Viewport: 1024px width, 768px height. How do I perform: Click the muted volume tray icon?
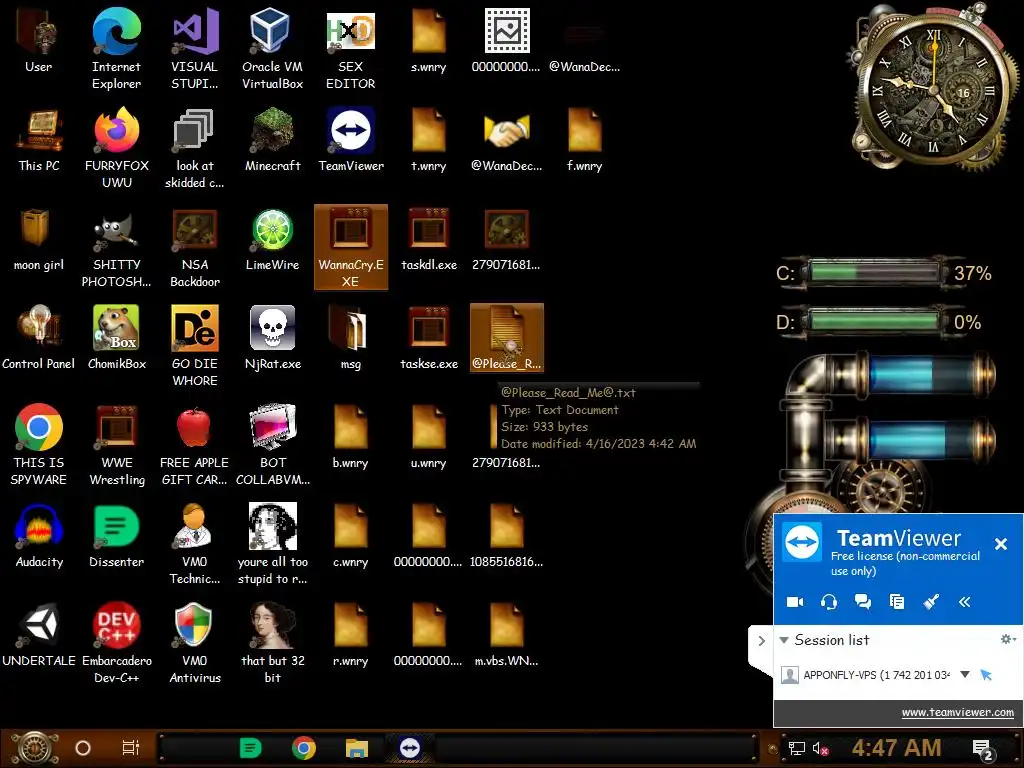[820, 748]
